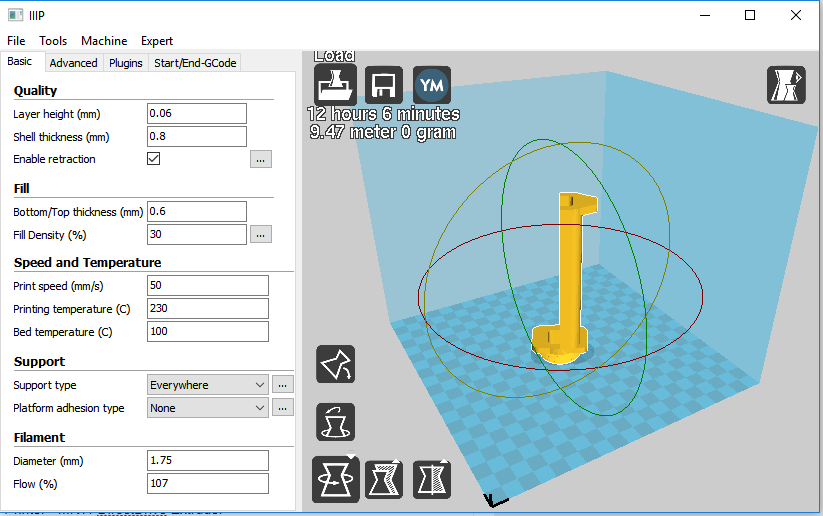The height and width of the screenshot is (516, 823).
Task: Click the Printing temperature input field
Action: (208, 309)
